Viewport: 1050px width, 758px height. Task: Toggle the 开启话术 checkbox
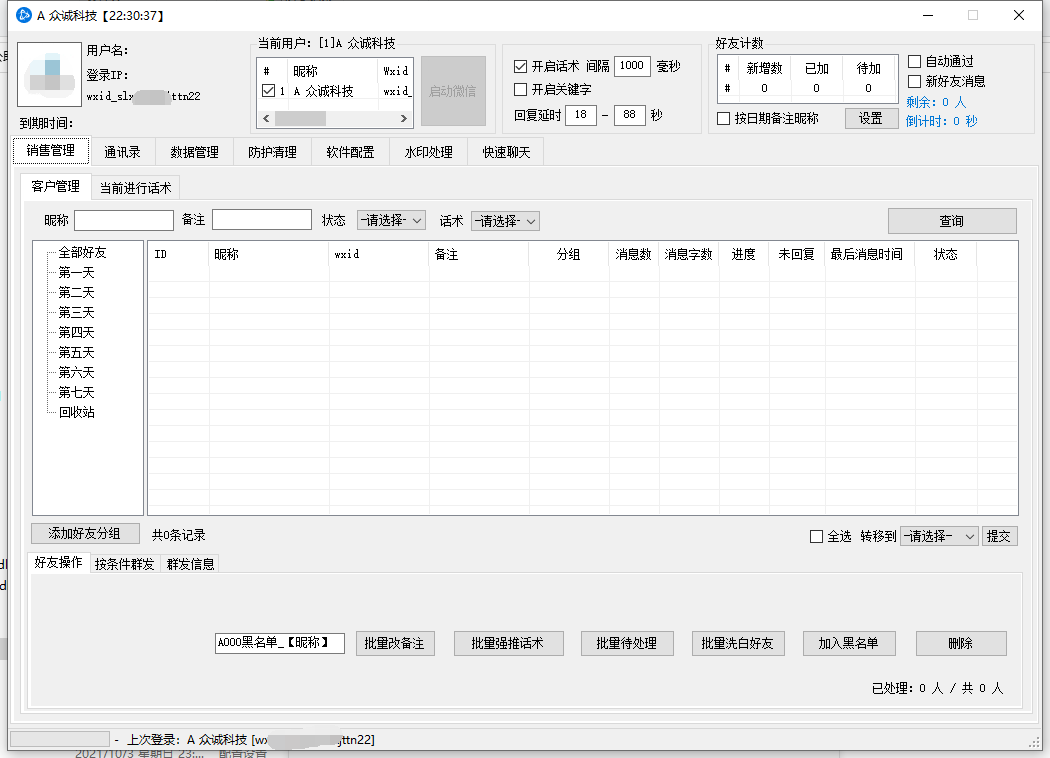[x=520, y=66]
